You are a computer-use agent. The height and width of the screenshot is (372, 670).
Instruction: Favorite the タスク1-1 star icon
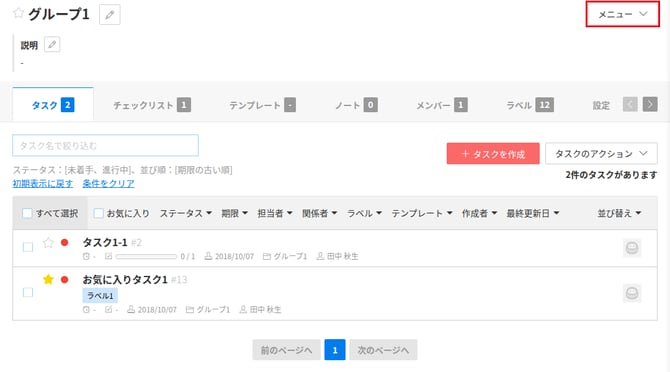pos(48,243)
